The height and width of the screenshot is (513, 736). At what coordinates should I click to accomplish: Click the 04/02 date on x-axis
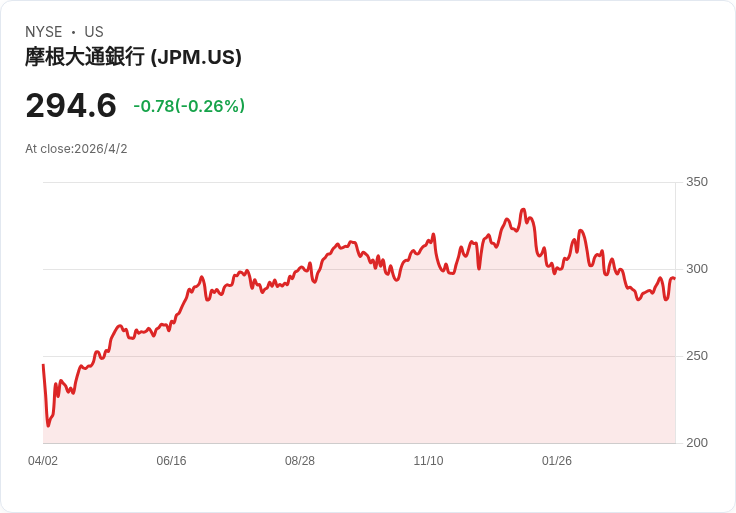[43, 461]
